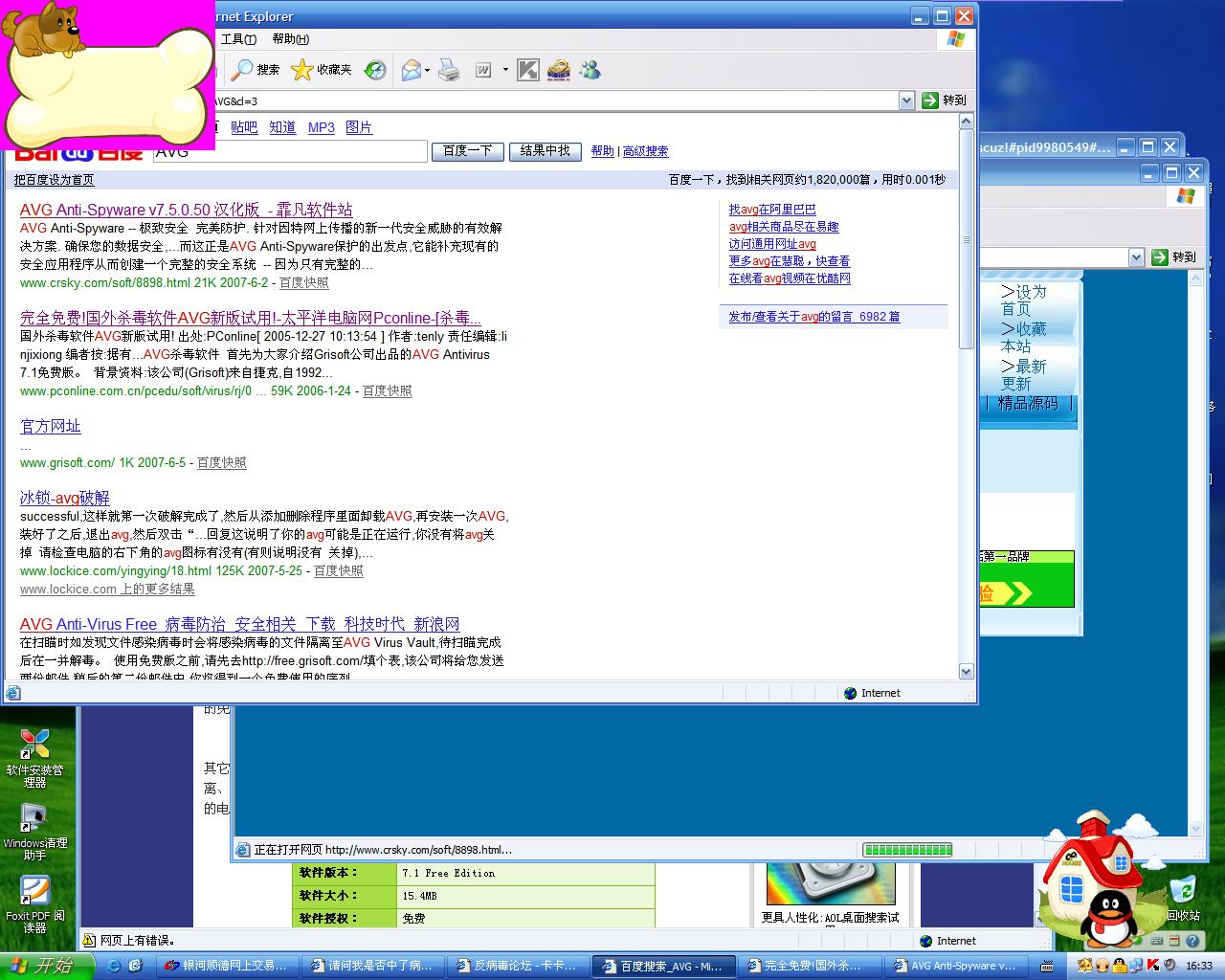This screenshot has height=980, width=1225.
Task: Open the 帮助(H) menu
Action: tap(291, 39)
